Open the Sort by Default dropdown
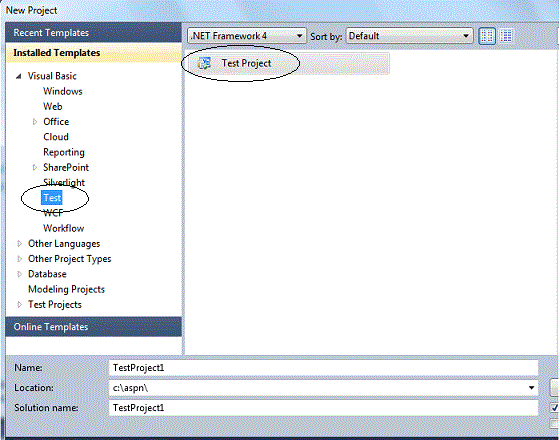This screenshot has height=440, width=560. 409,36
